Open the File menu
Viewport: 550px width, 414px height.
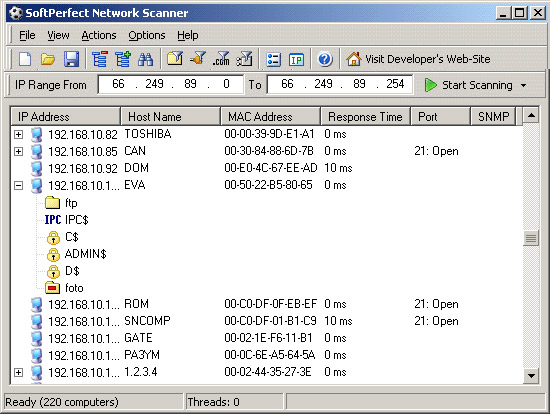click(27, 35)
